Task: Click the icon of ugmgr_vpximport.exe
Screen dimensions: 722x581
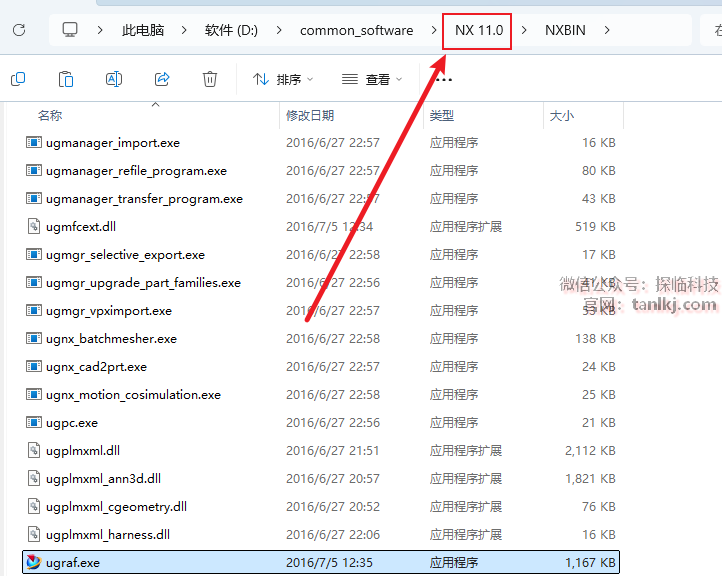Action: (x=34, y=311)
